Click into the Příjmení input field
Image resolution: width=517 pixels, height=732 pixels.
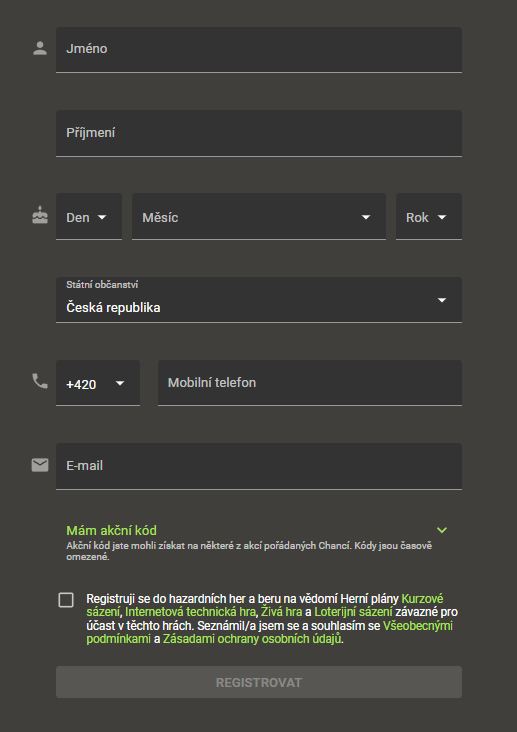pos(259,133)
